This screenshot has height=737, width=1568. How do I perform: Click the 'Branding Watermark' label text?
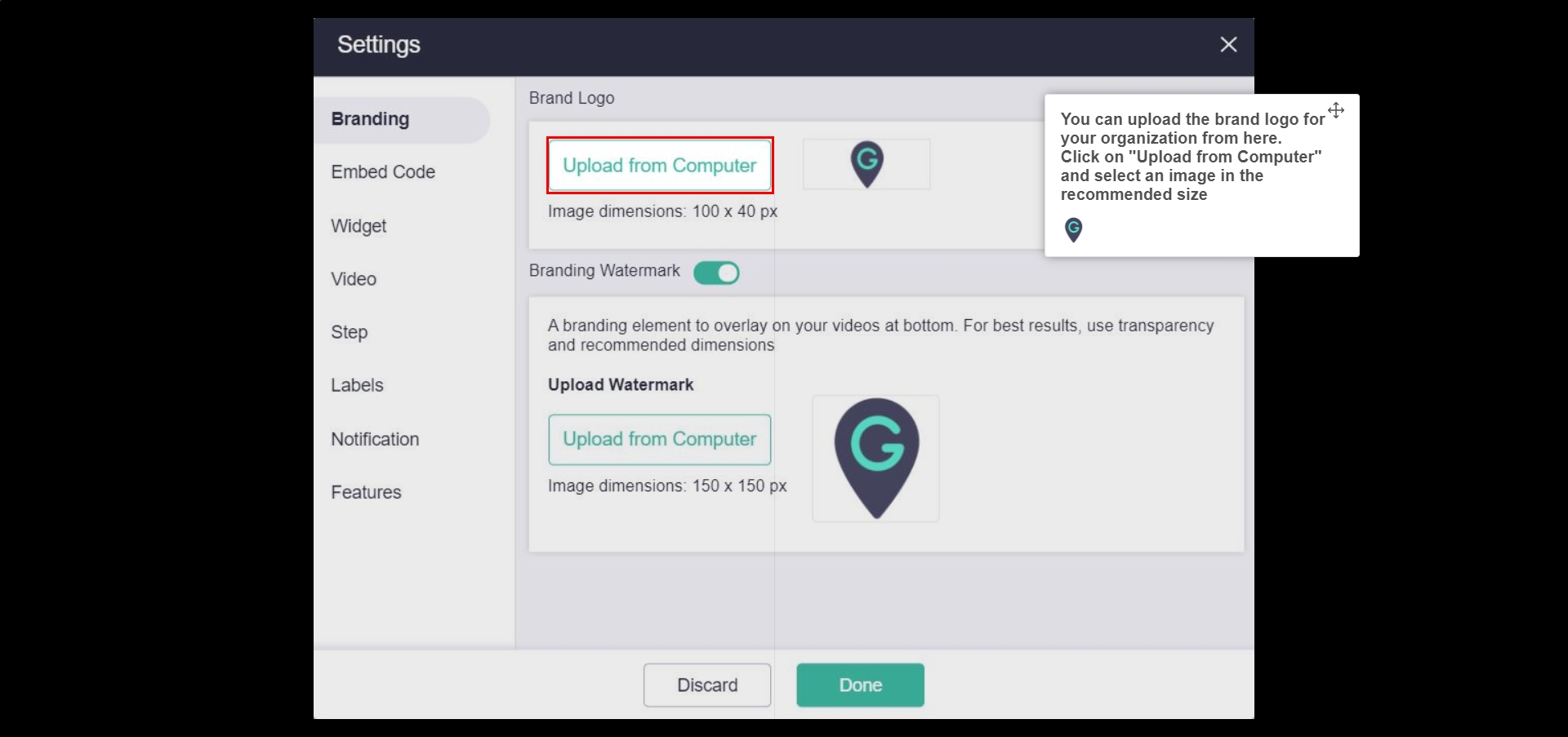click(x=604, y=270)
